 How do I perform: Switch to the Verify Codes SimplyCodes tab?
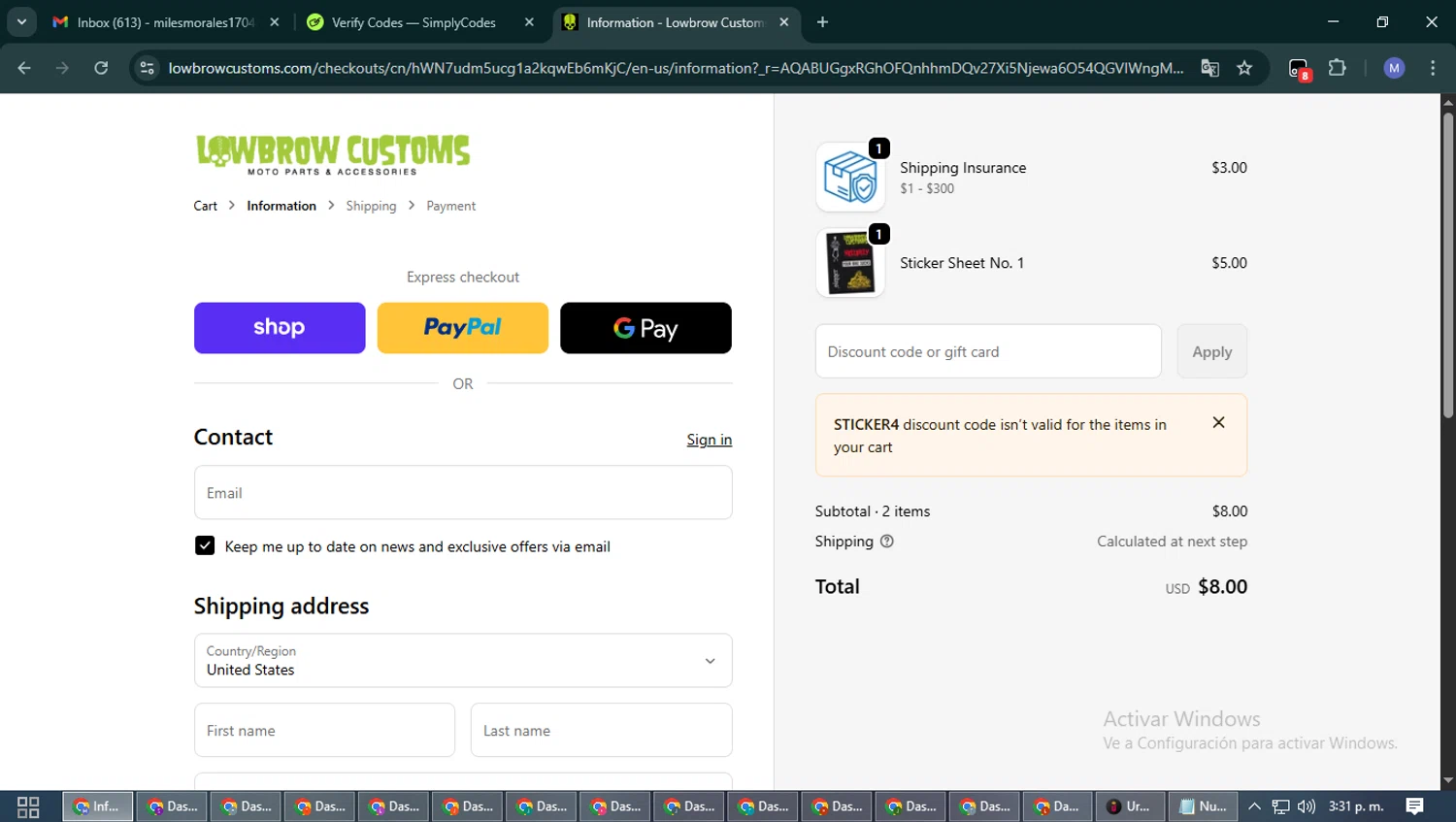click(419, 22)
